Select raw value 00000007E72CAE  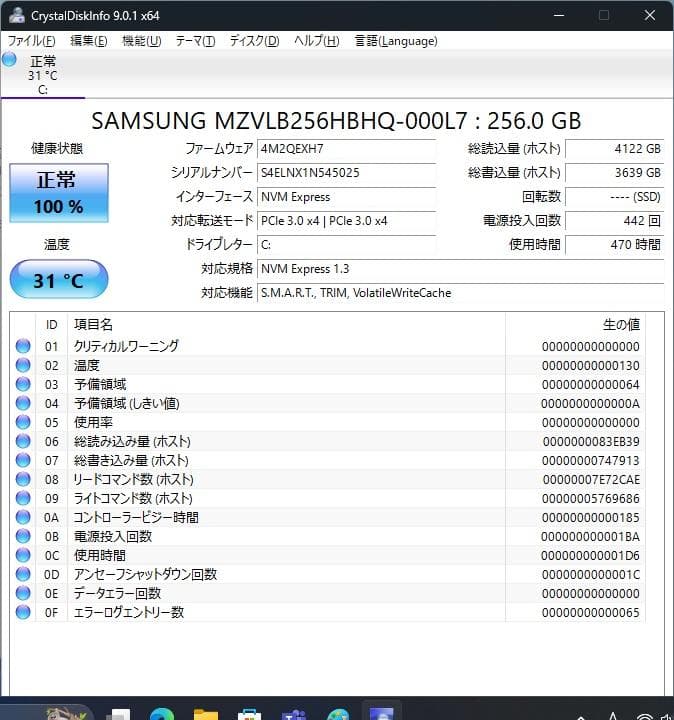pos(591,479)
